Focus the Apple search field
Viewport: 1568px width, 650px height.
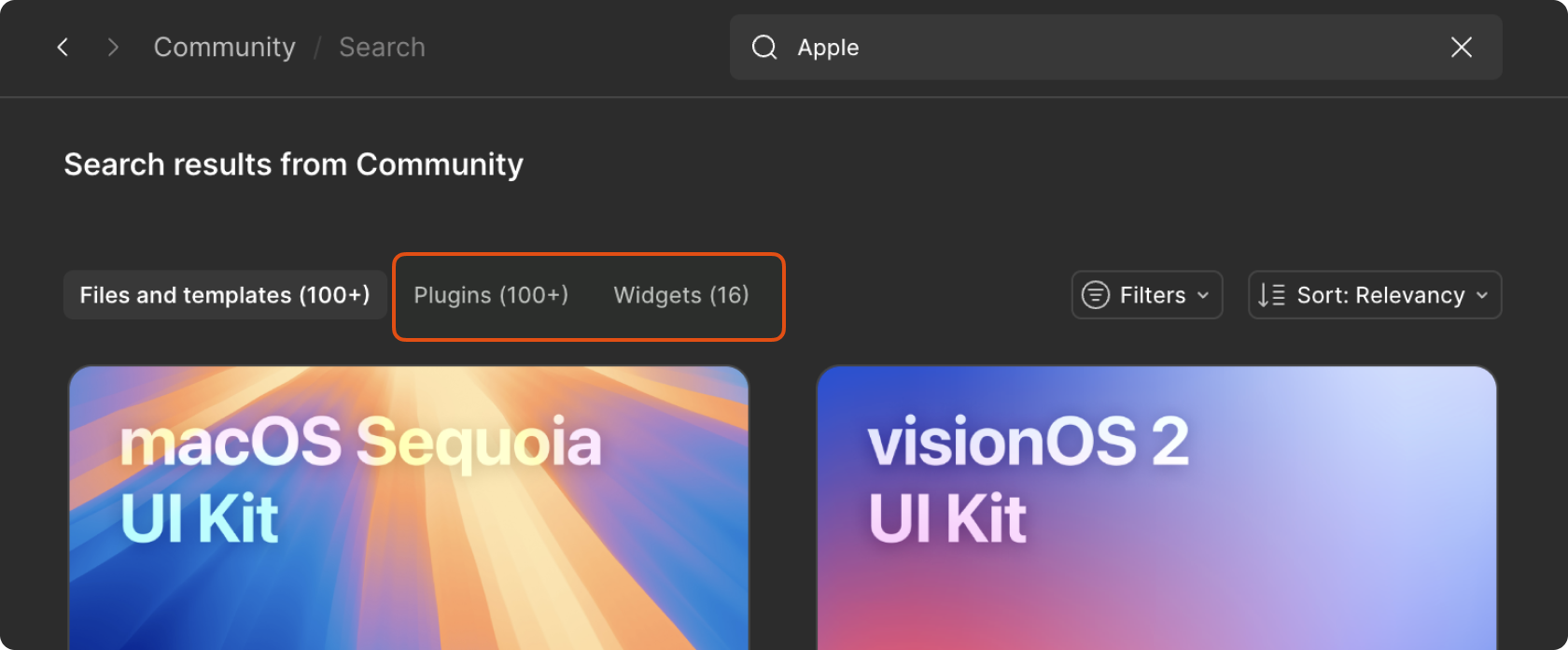click(1101, 47)
